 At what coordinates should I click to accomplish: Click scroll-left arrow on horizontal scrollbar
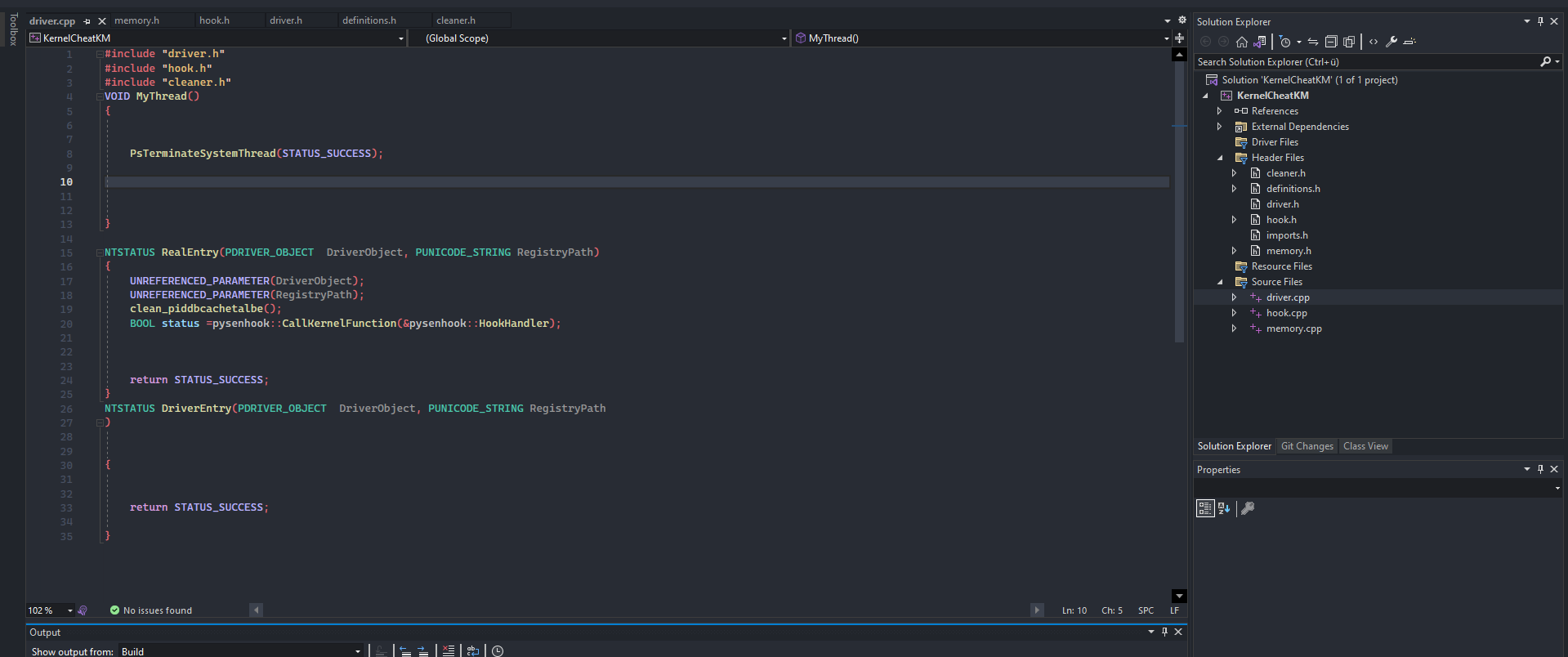tap(256, 610)
